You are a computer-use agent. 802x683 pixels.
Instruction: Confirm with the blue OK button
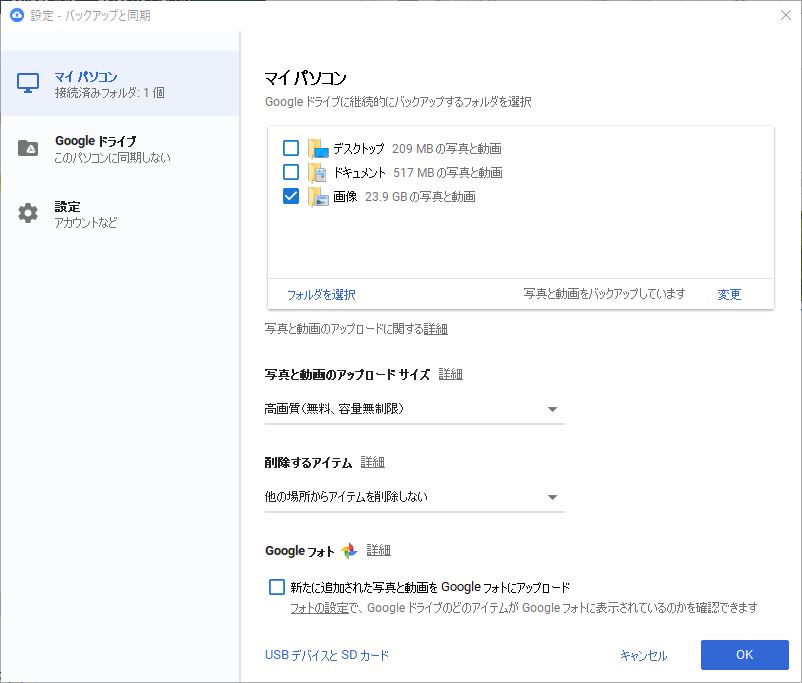745,655
